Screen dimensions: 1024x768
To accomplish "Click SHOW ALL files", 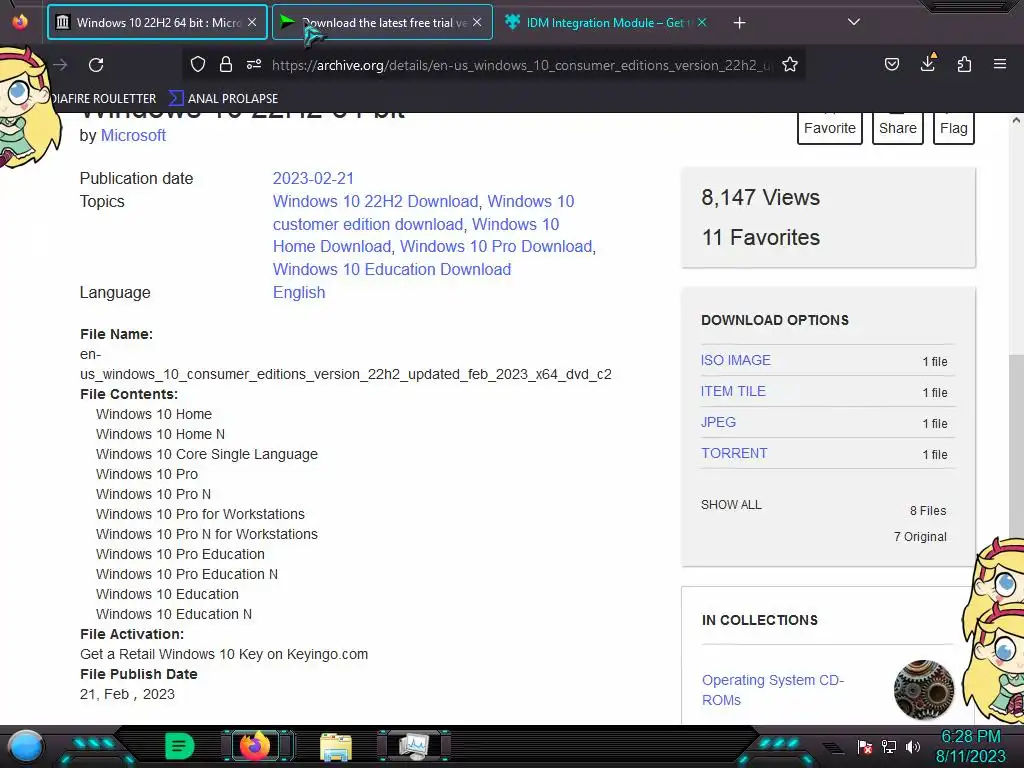I will [731, 504].
